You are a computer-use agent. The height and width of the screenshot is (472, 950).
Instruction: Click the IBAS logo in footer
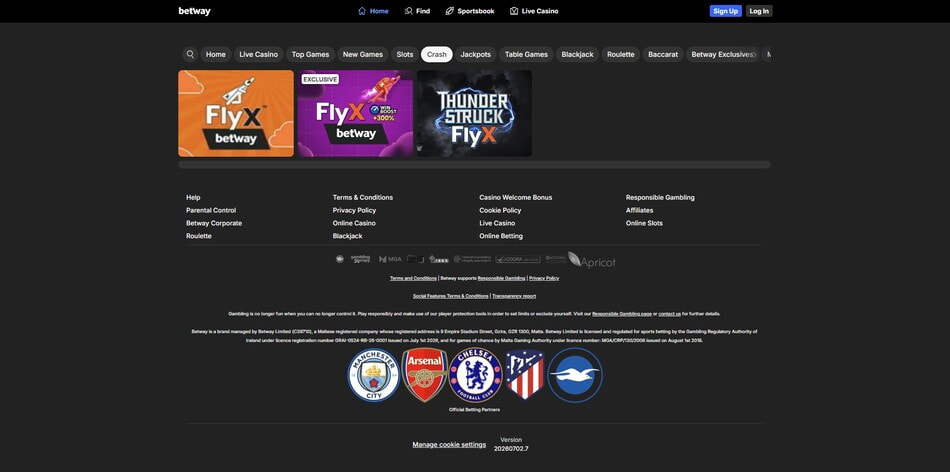pos(439,259)
